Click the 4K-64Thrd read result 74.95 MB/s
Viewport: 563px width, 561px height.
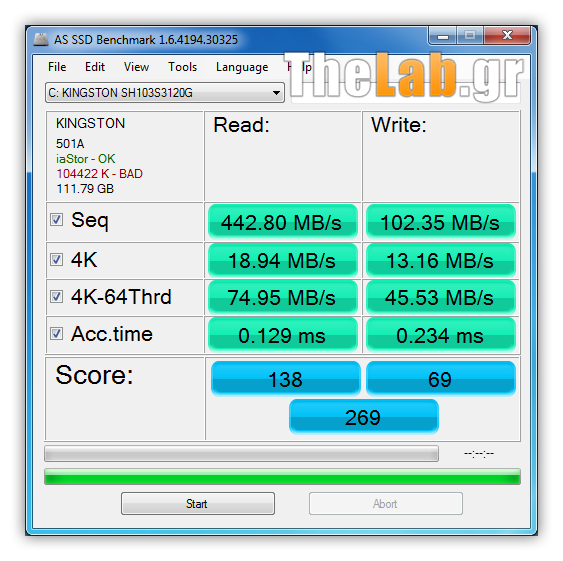pyautogui.click(x=283, y=298)
